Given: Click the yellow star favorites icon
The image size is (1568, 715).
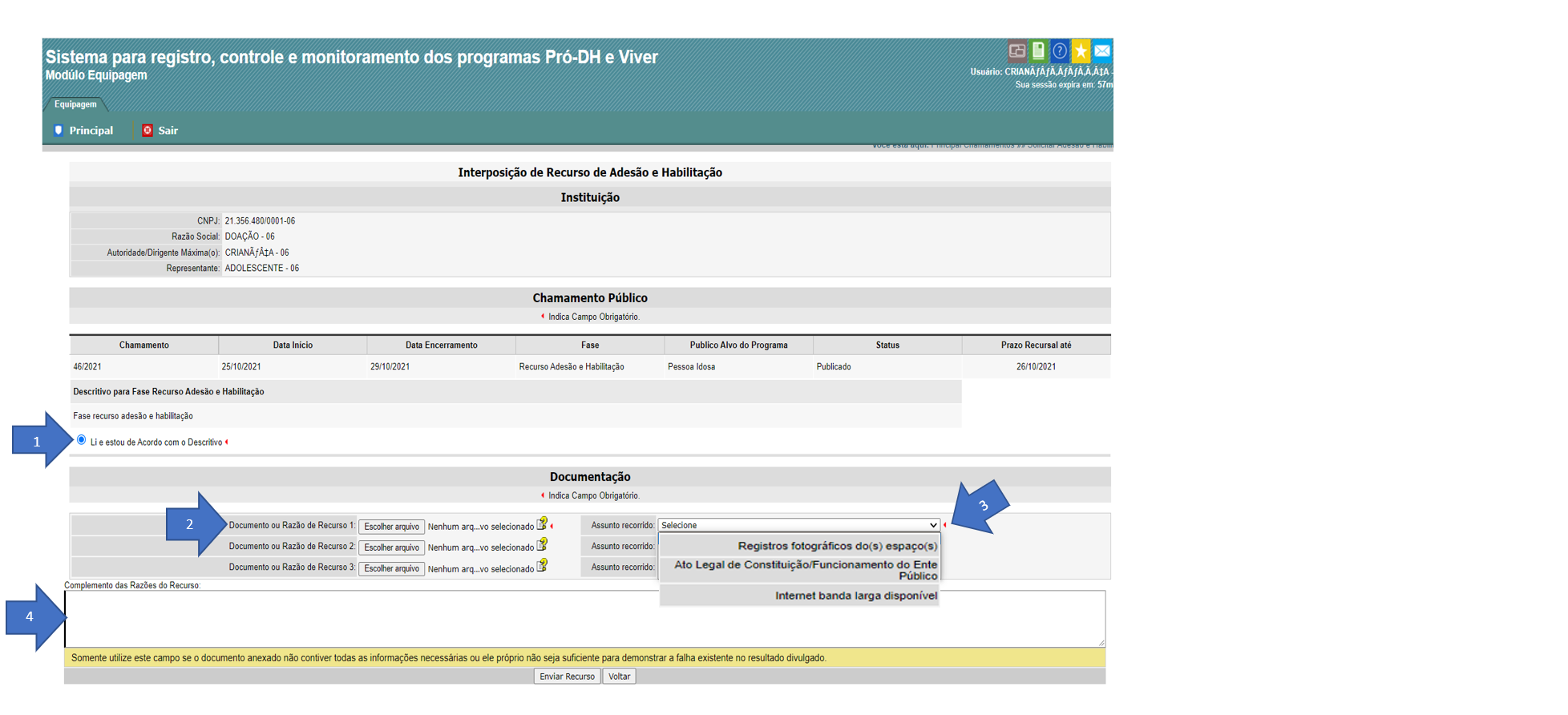Looking at the screenshot, I should (1081, 51).
